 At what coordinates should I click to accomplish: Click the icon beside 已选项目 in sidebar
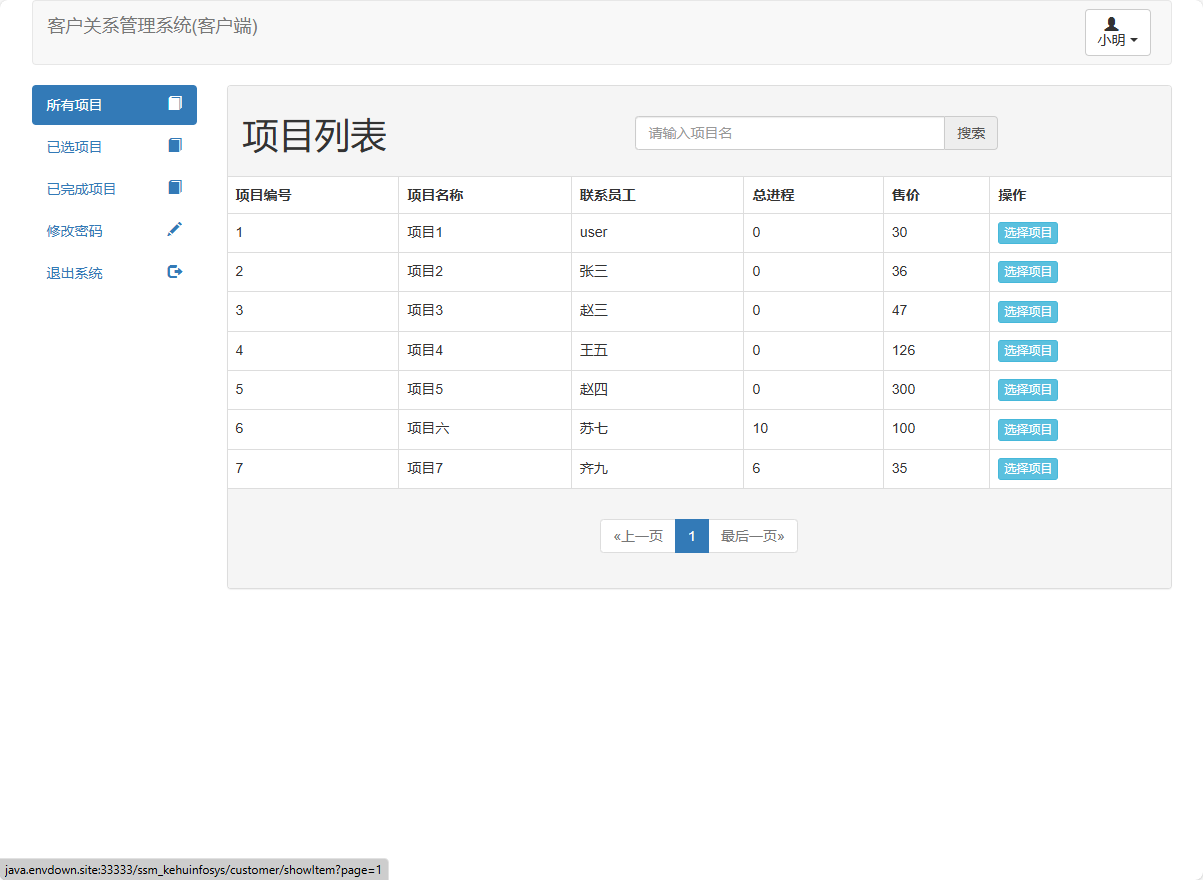pos(175,145)
